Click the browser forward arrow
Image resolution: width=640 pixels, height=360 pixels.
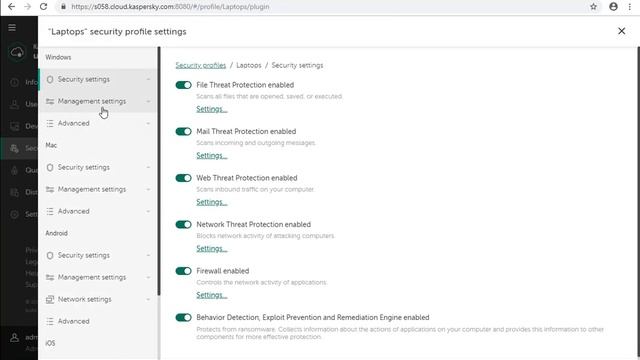(27, 7)
